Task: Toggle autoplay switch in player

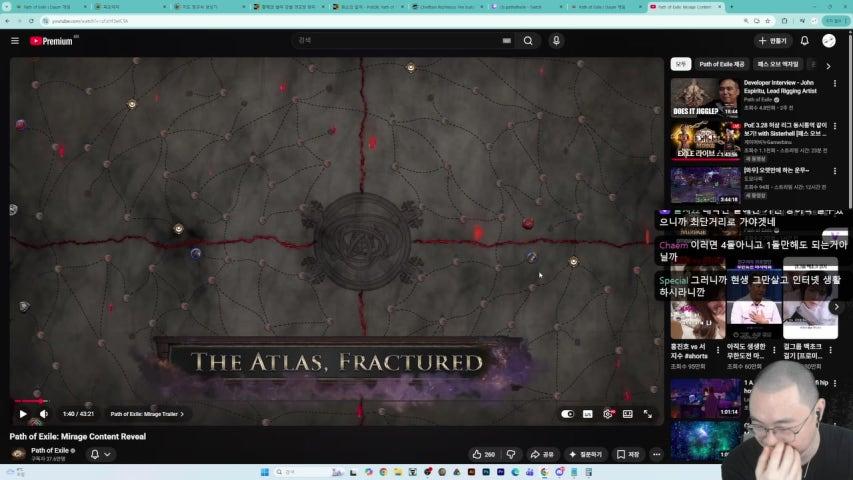Action: point(567,414)
